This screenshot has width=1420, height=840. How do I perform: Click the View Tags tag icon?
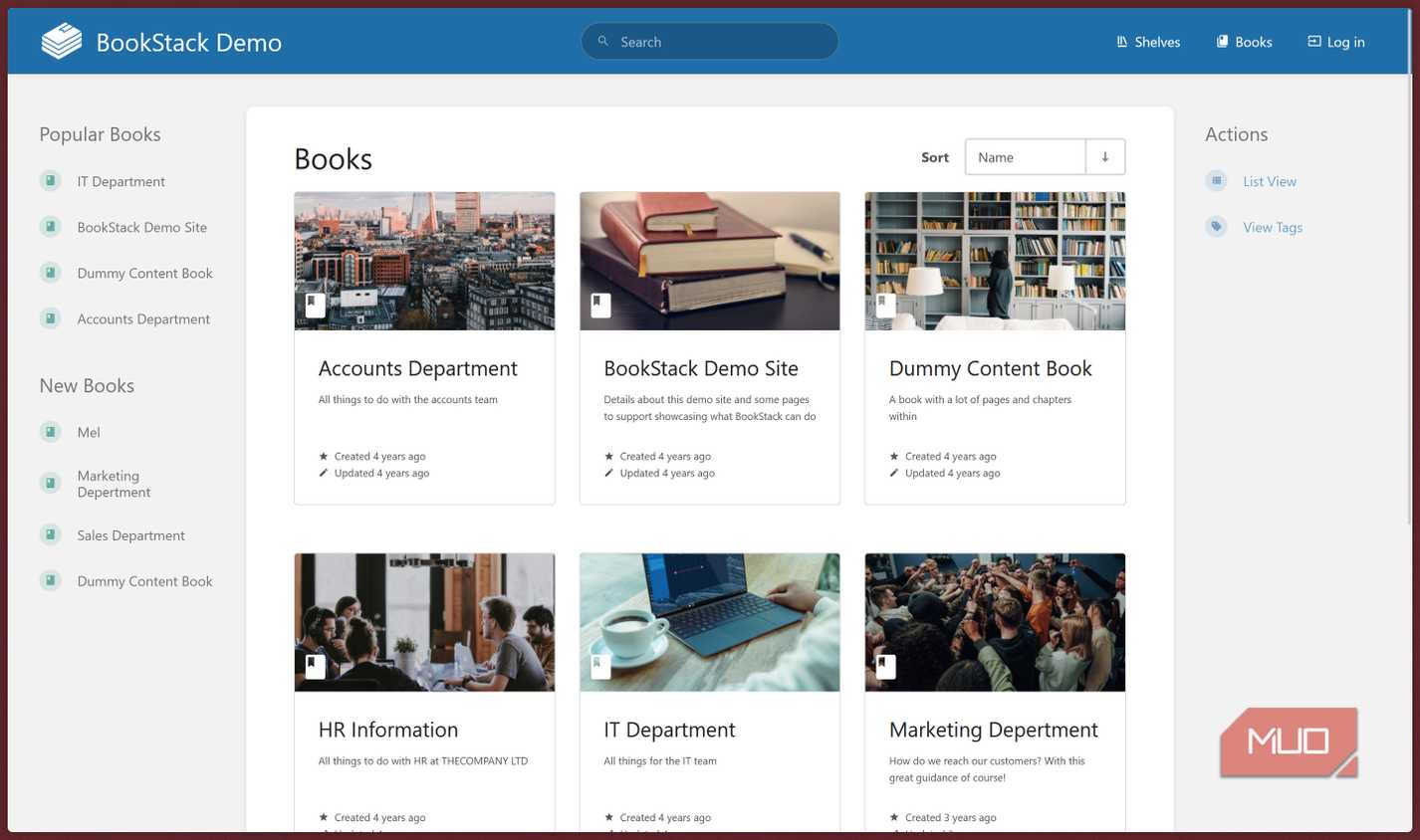tap(1217, 227)
